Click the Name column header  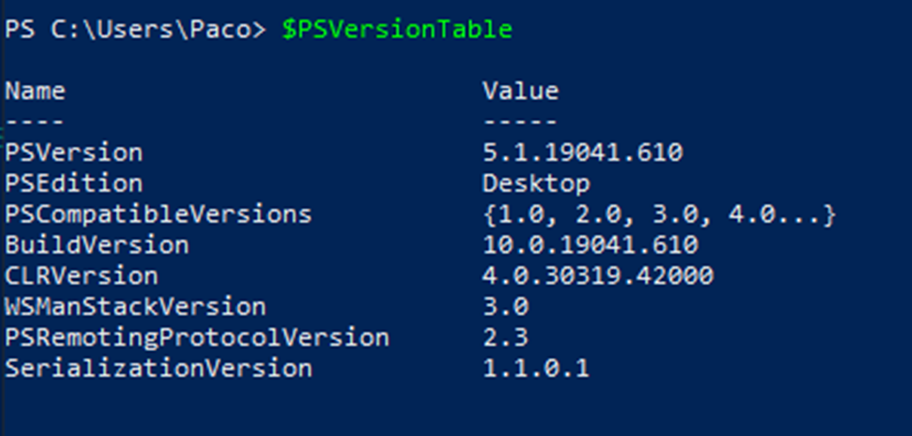[35, 91]
